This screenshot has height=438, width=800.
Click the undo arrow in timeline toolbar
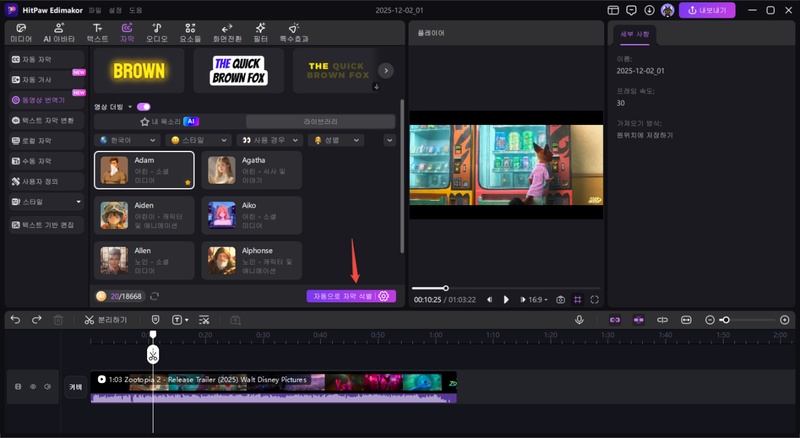15,320
